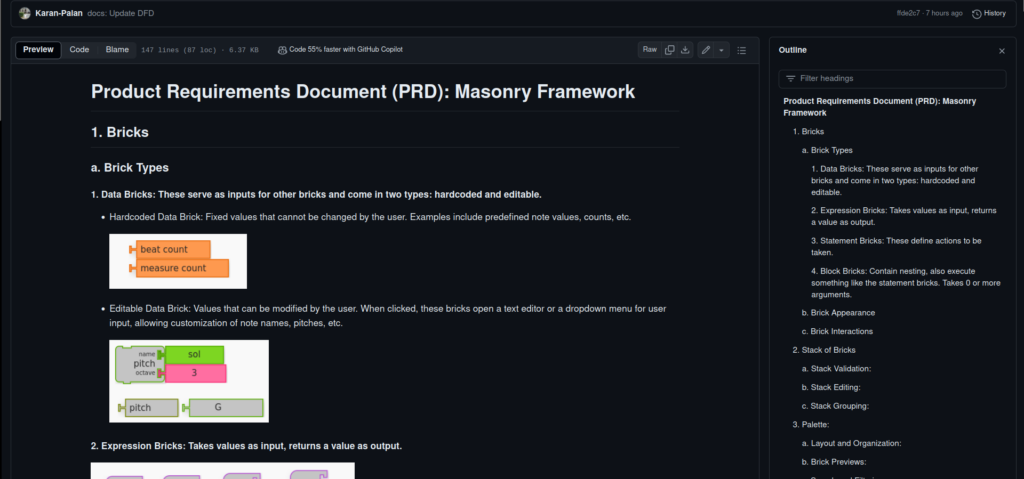Click the Filter headings input field
This screenshot has height=479, width=1024.
point(892,78)
